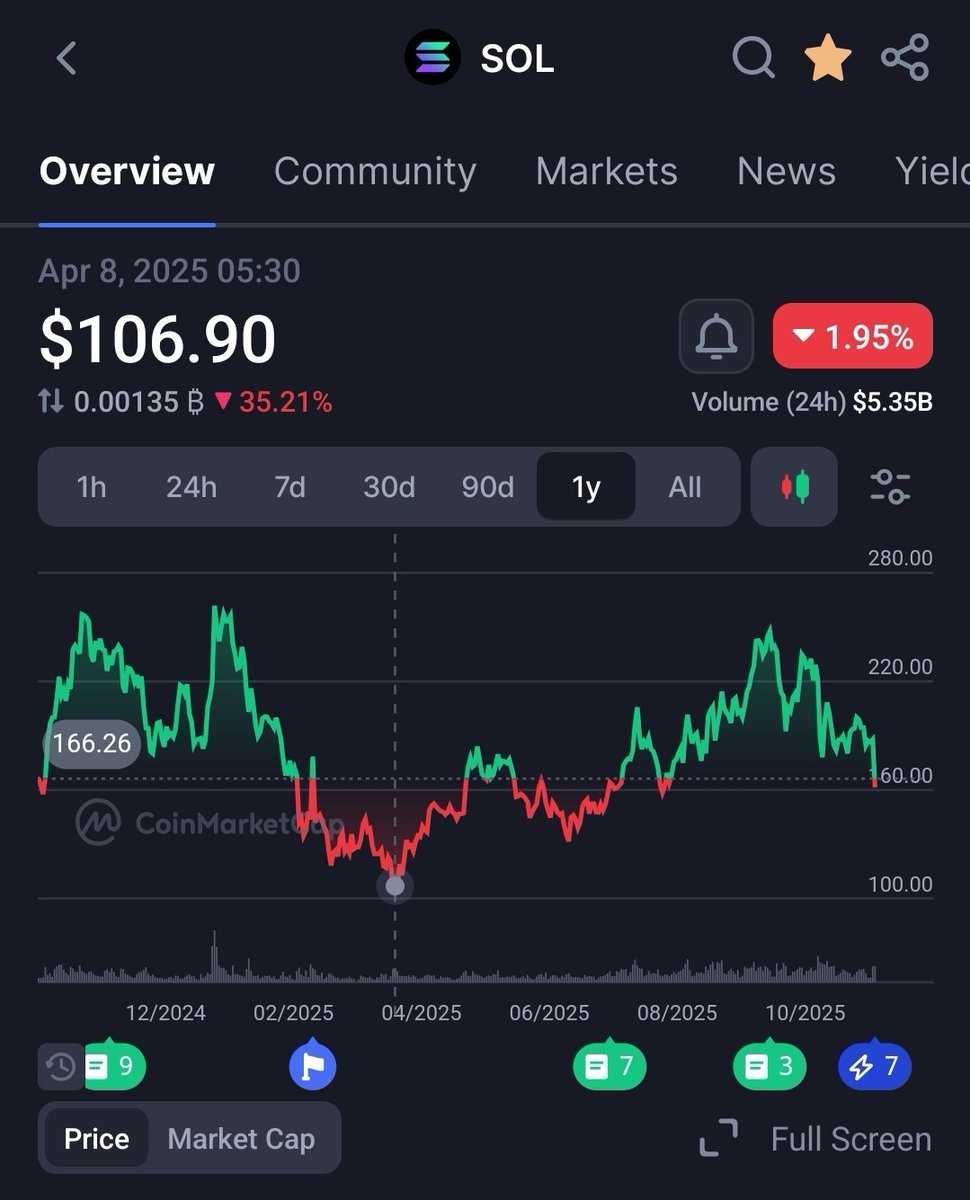This screenshot has height=1200, width=970.
Task: Tap the 04/2025 date axis label
Action: coord(421,1012)
